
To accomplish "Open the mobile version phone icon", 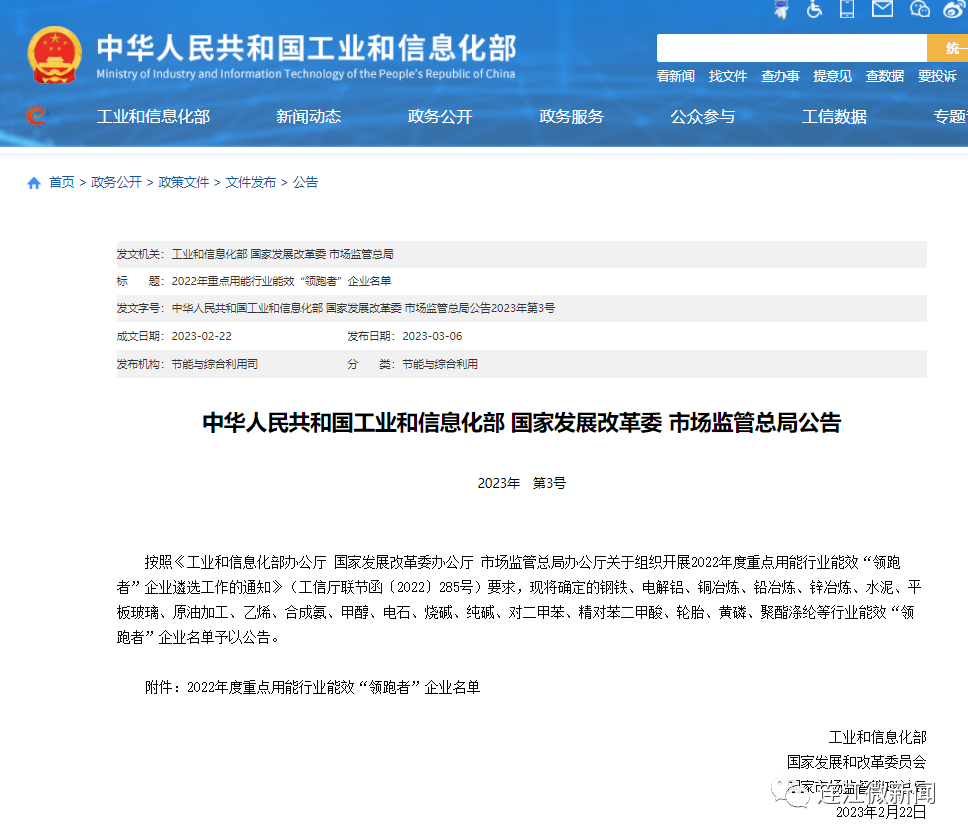I will tap(847, 9).
